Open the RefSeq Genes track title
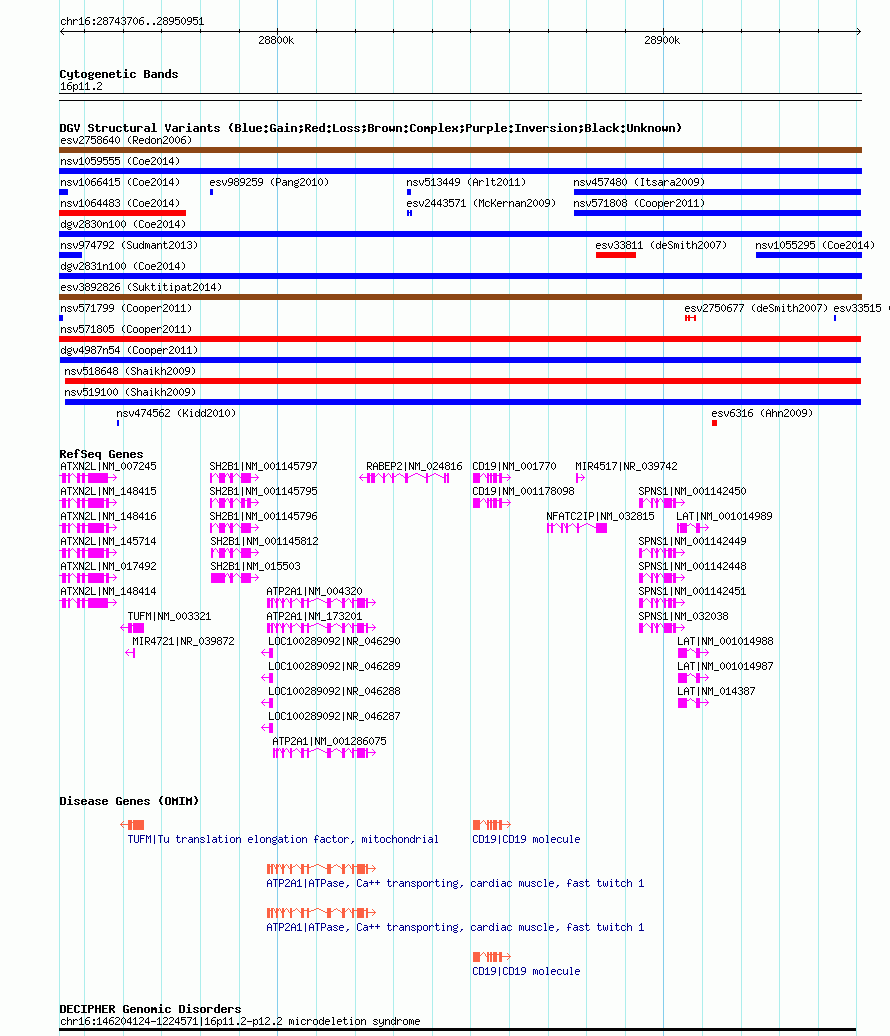 click(x=101, y=454)
